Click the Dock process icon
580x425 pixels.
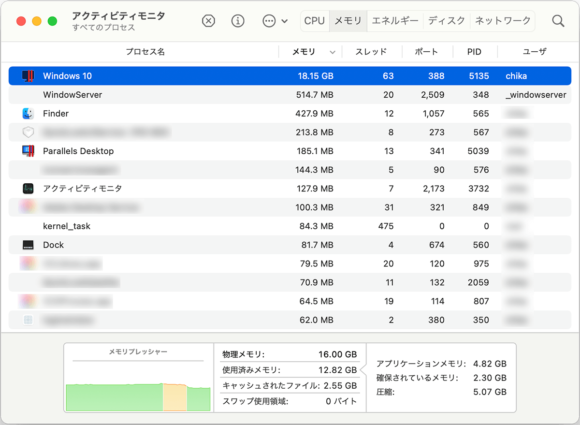pyautogui.click(x=28, y=245)
